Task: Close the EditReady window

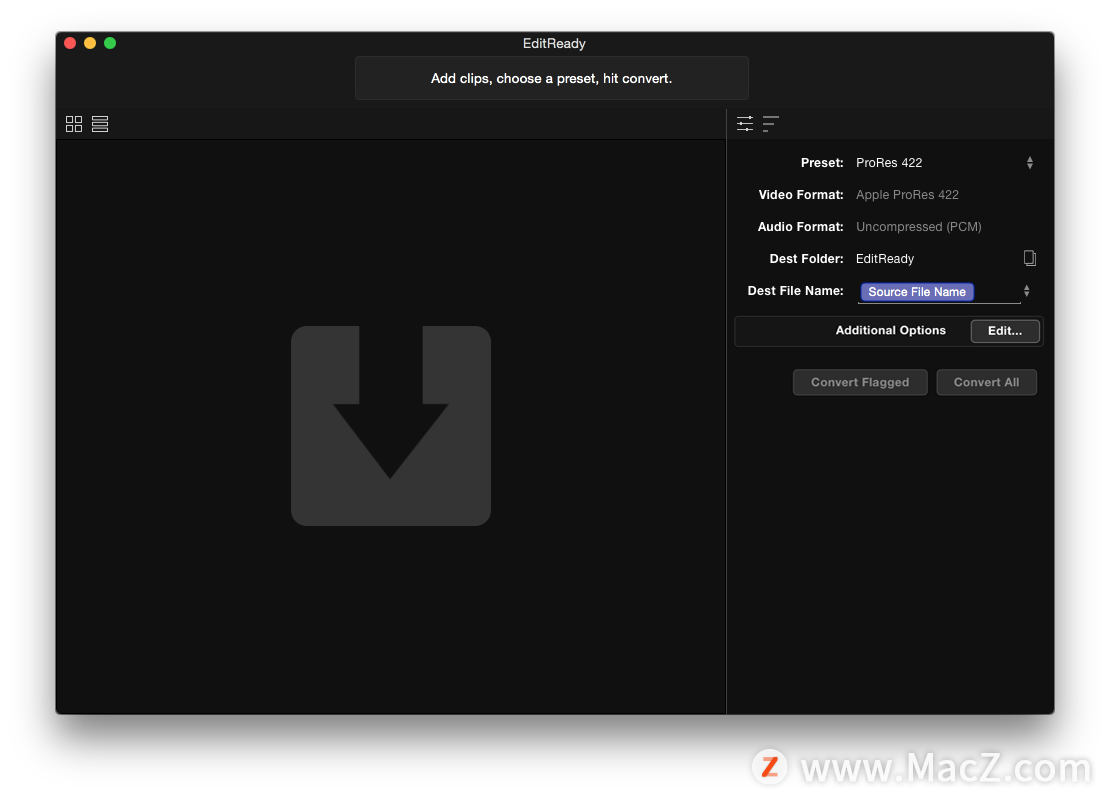Action: 70,43
